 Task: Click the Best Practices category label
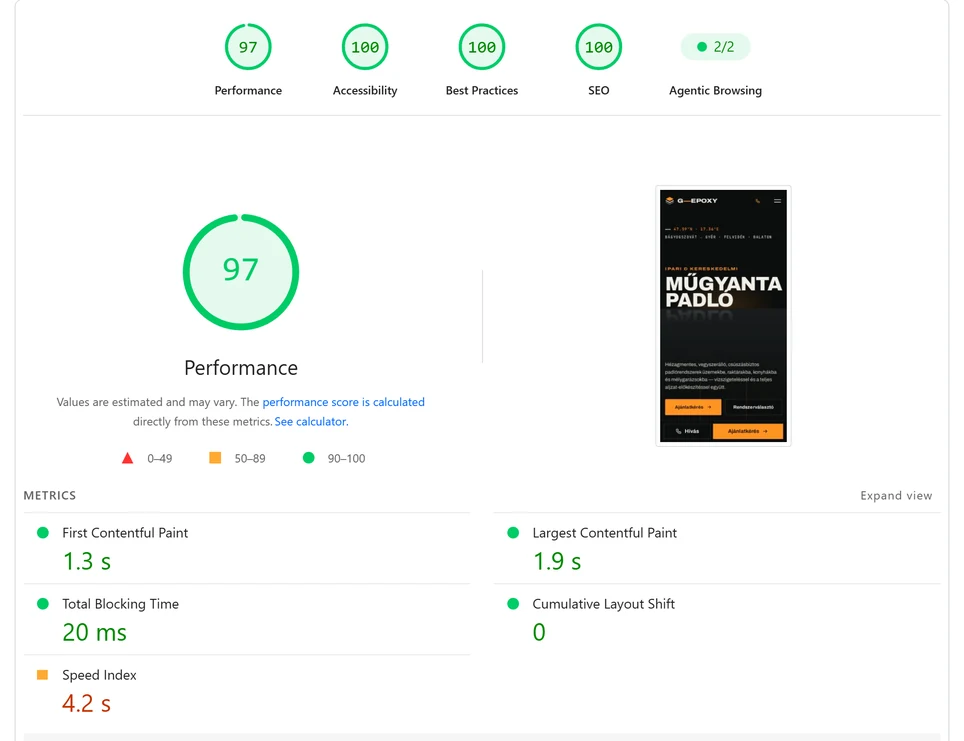(481, 90)
